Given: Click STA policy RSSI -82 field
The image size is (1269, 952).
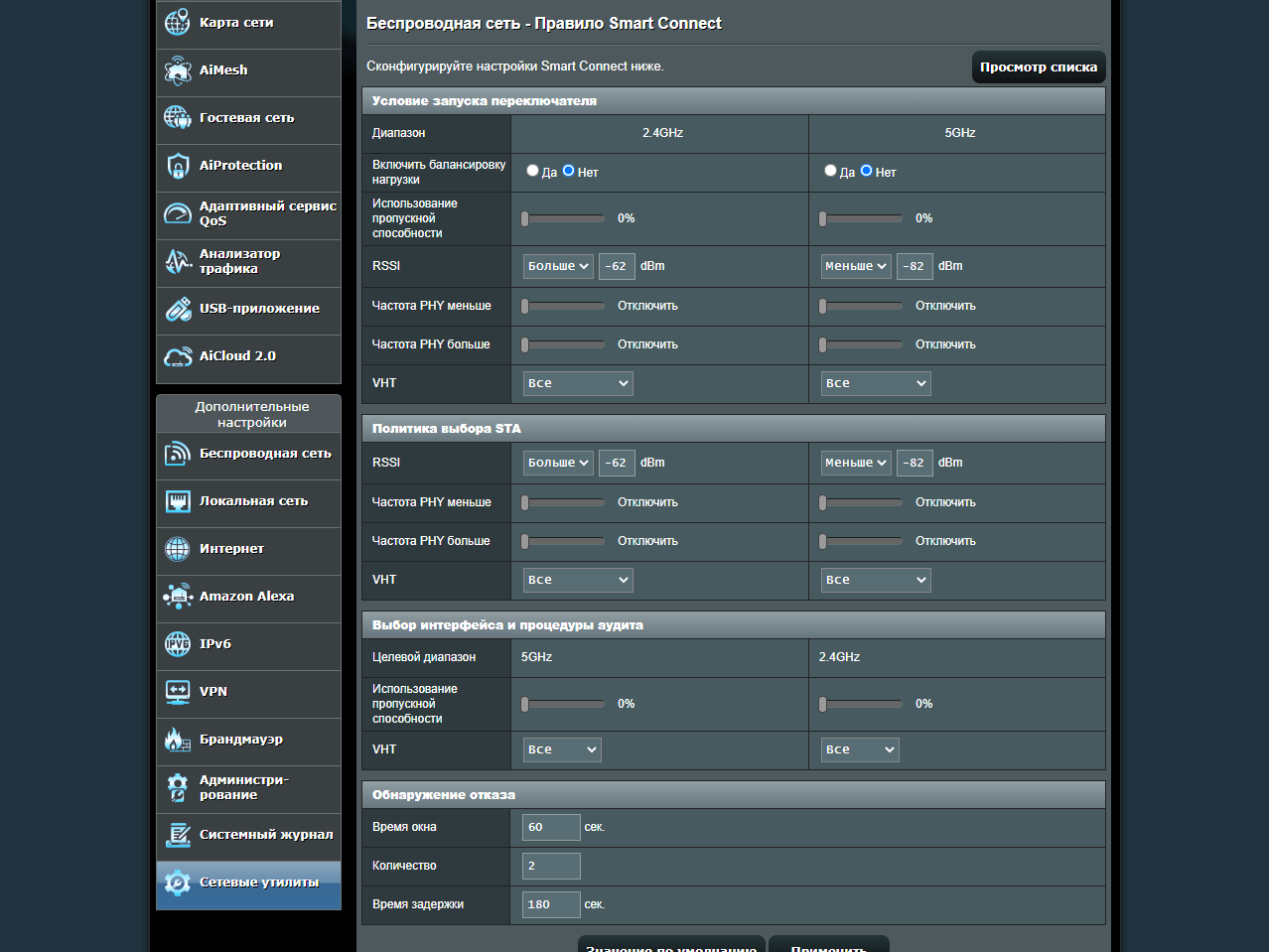Looking at the screenshot, I should pos(915,463).
